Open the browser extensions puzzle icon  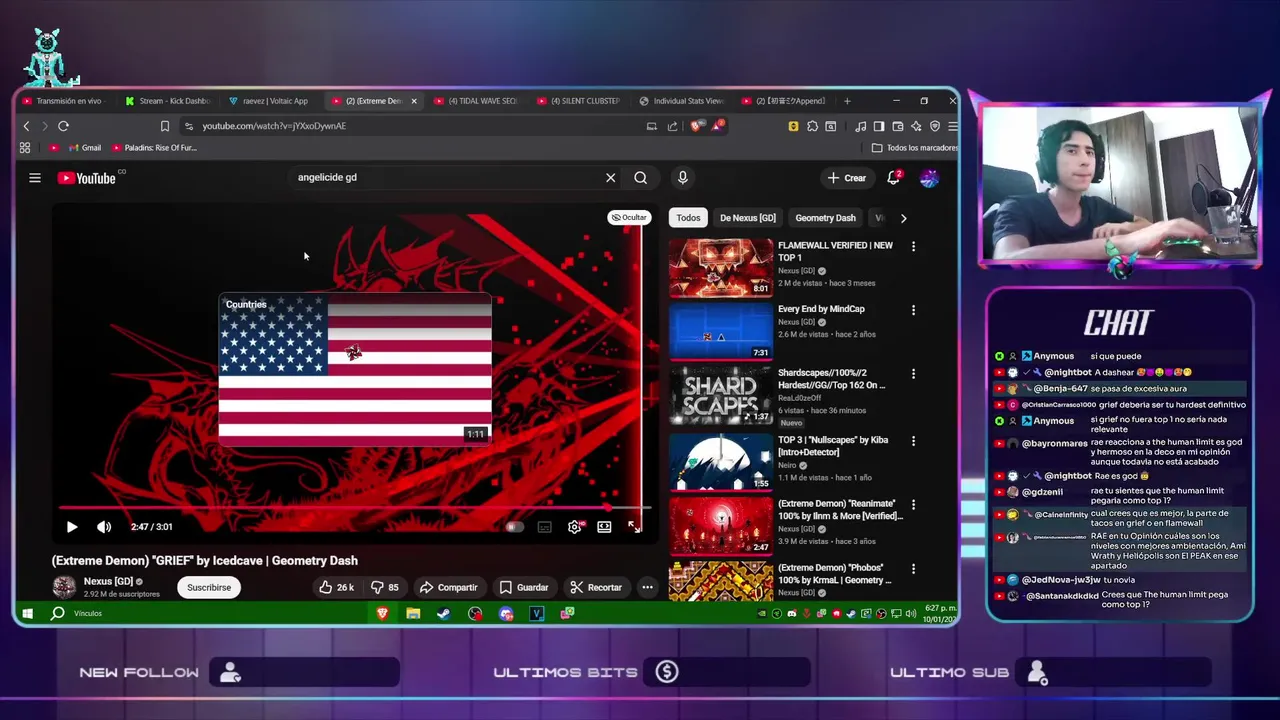pyautogui.click(x=812, y=126)
